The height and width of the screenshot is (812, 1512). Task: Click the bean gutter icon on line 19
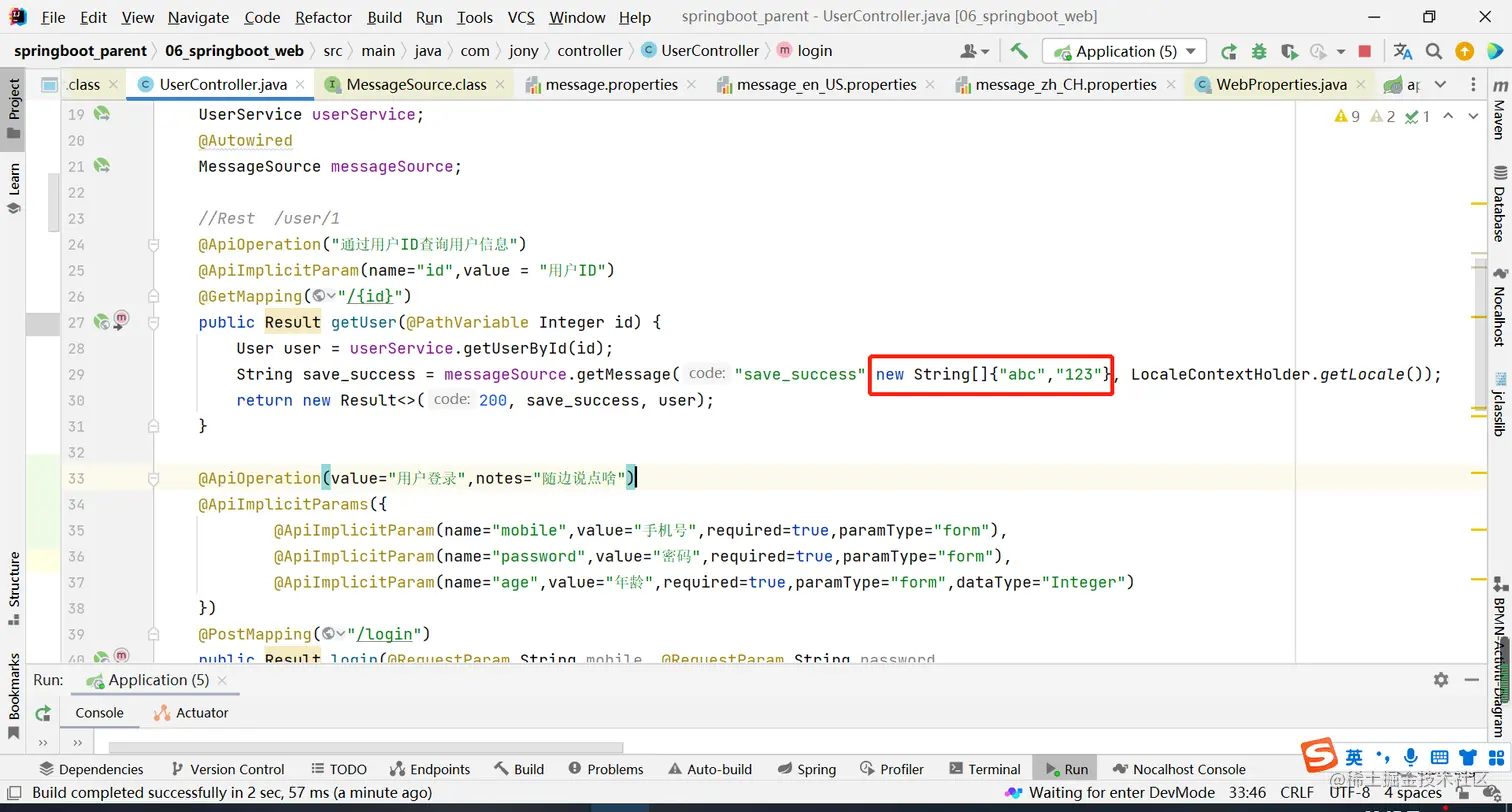point(102,114)
